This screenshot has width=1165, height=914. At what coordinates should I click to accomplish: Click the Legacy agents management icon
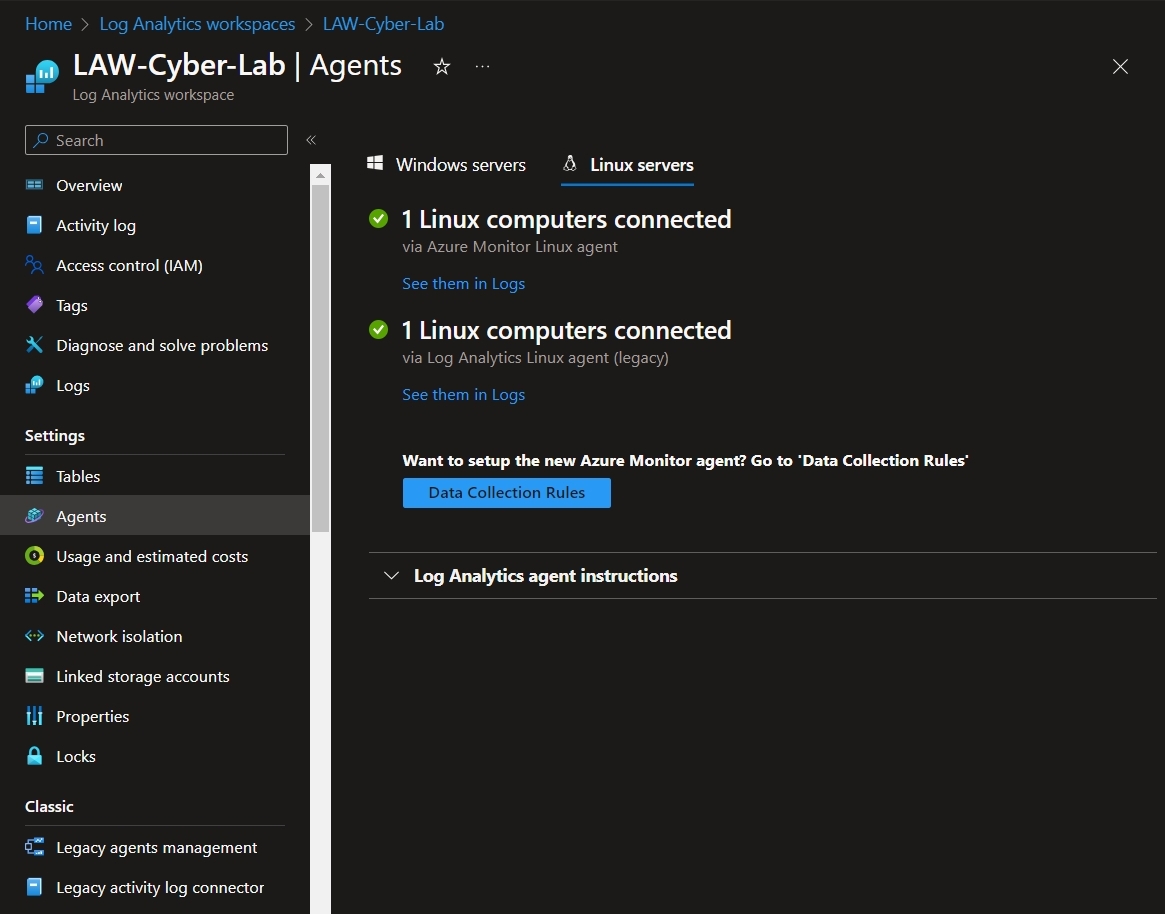[x=34, y=847]
